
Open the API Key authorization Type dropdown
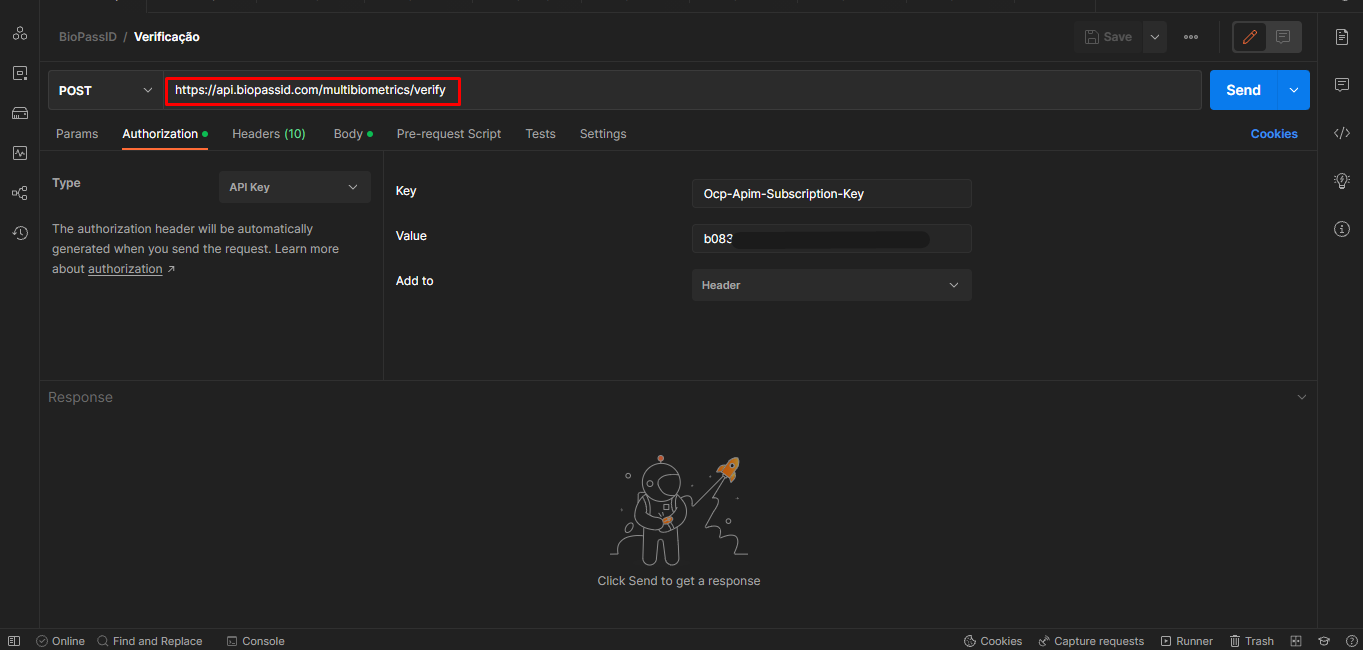click(294, 187)
